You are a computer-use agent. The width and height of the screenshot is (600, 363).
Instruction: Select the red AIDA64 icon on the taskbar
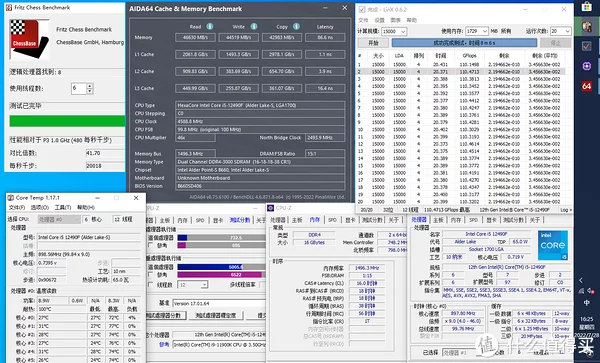587,86
